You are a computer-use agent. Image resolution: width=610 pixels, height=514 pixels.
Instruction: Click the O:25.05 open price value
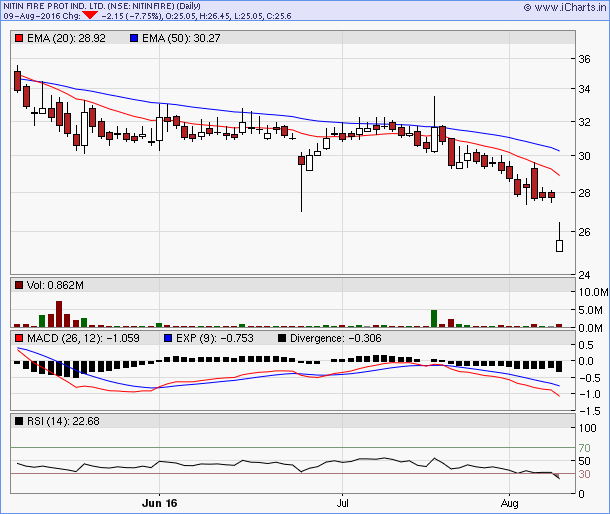point(181,16)
